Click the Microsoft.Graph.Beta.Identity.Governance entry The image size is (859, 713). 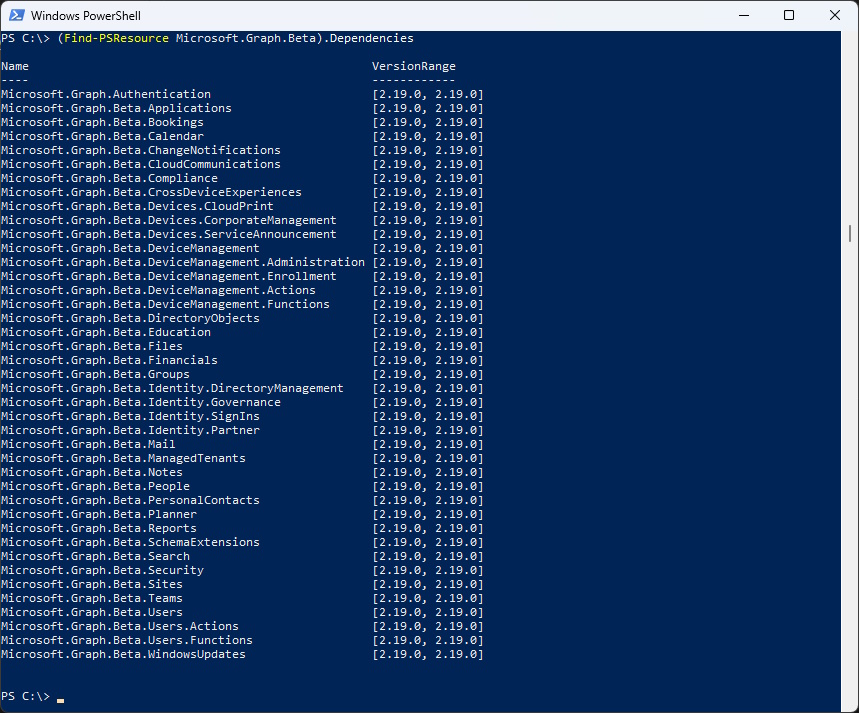click(x=141, y=402)
